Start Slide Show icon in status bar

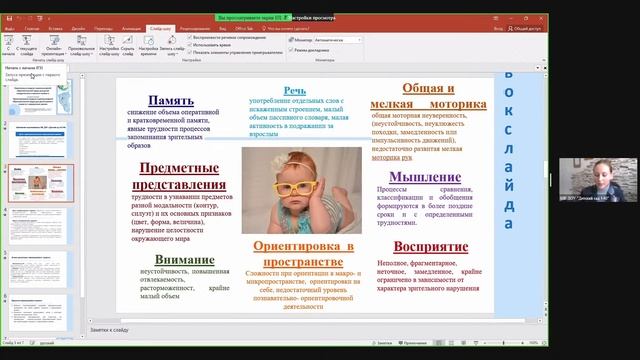(x=476, y=343)
